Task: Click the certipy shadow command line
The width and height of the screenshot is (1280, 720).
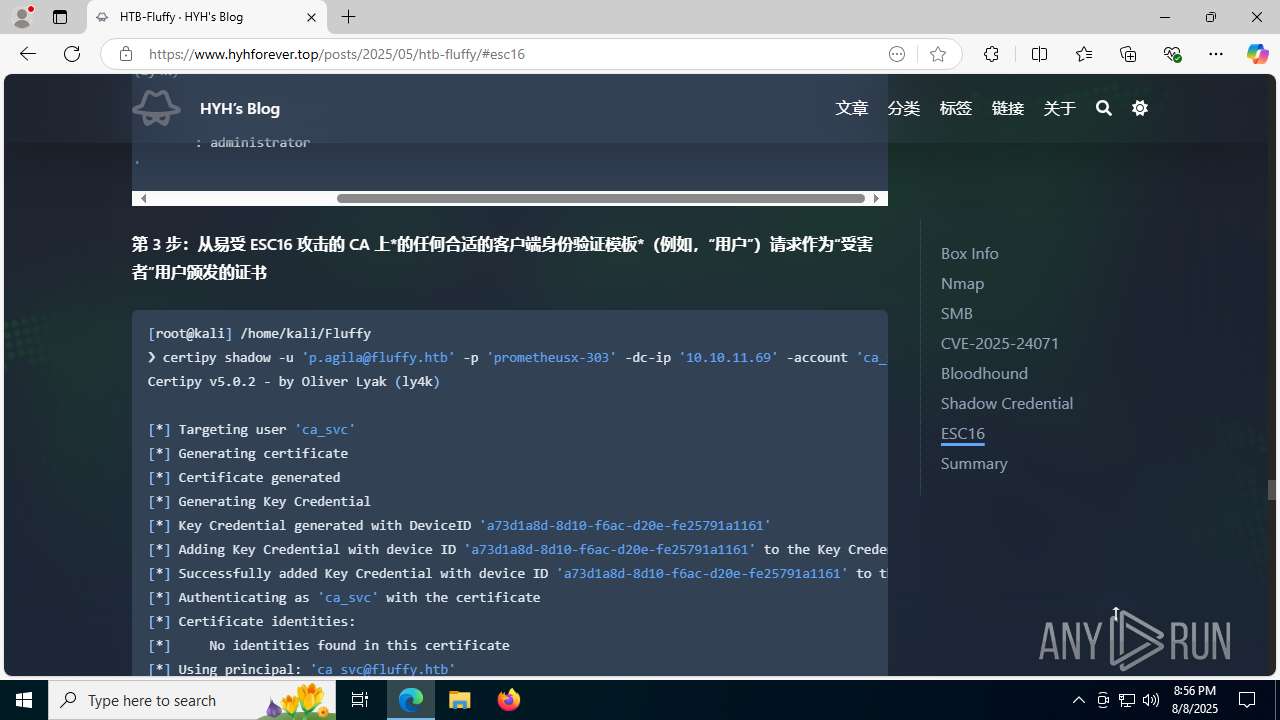Action: pyautogui.click(x=517, y=357)
